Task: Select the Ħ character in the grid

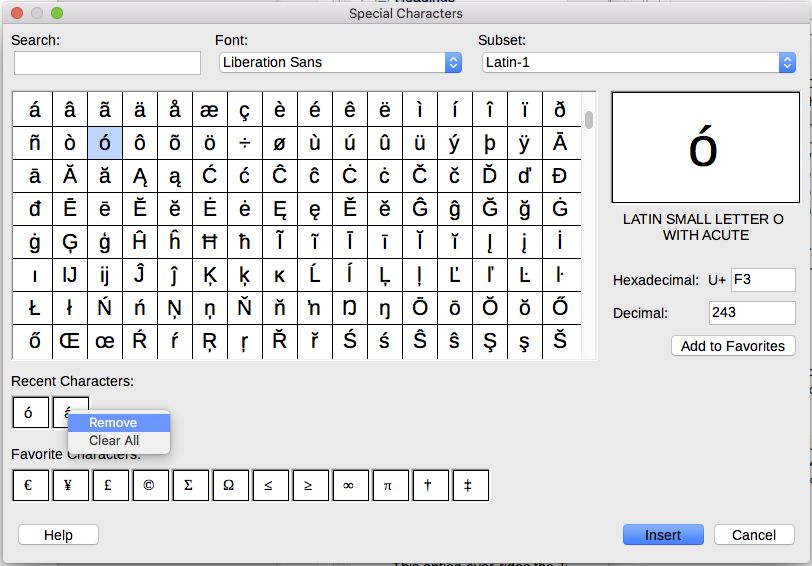Action: [x=210, y=242]
